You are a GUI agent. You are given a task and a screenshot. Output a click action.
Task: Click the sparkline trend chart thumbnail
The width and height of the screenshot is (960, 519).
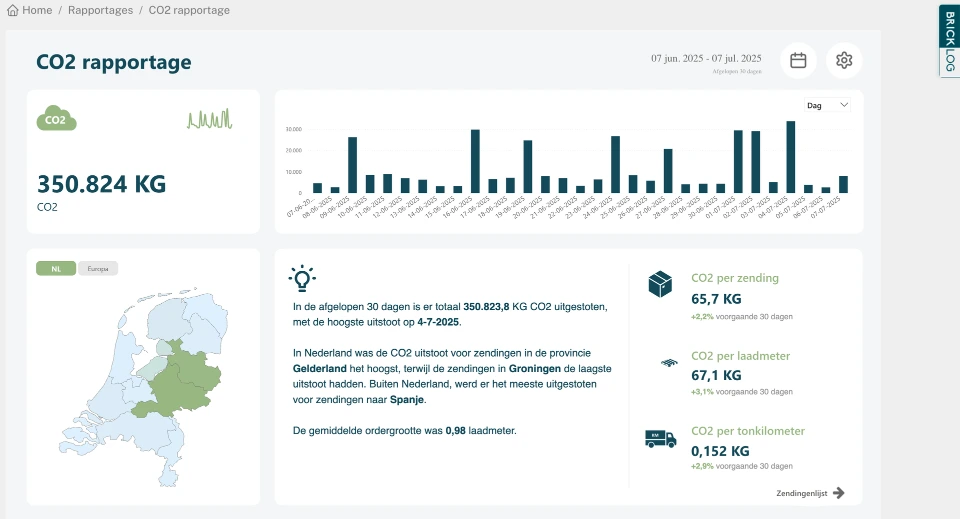coord(209,119)
